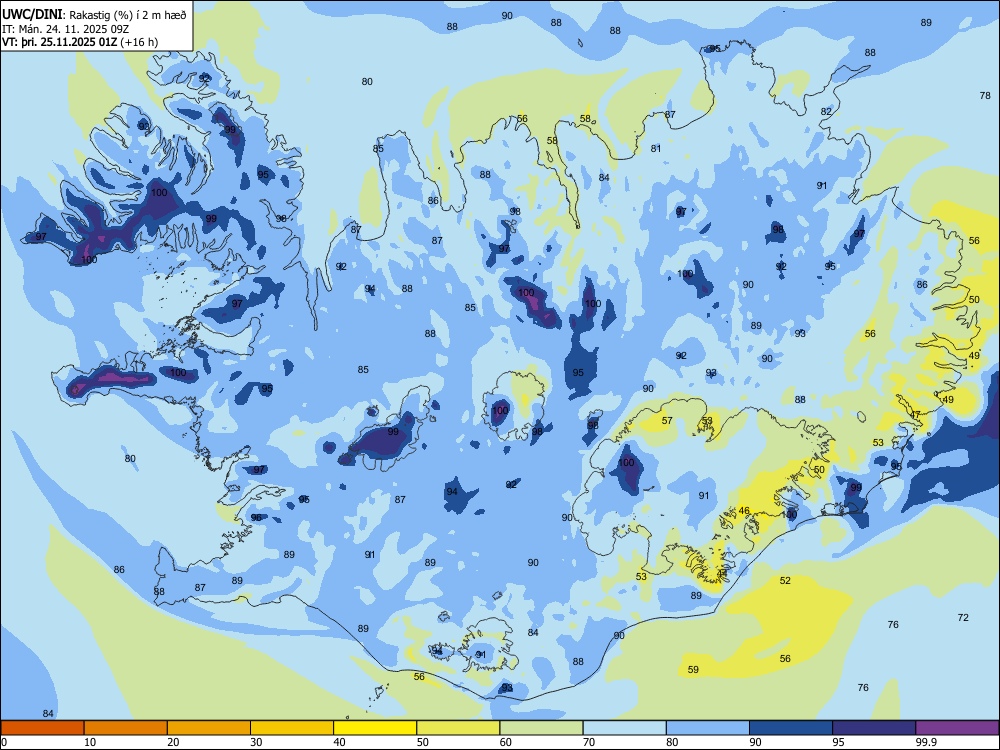Click the map value '82' in the northeast

click(826, 112)
